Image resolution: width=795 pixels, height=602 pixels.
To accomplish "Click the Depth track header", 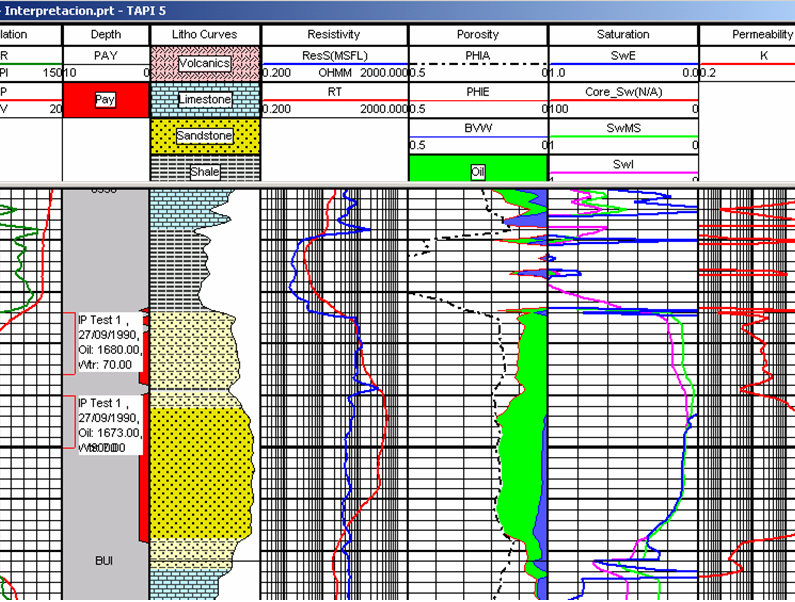I will (x=105, y=34).
